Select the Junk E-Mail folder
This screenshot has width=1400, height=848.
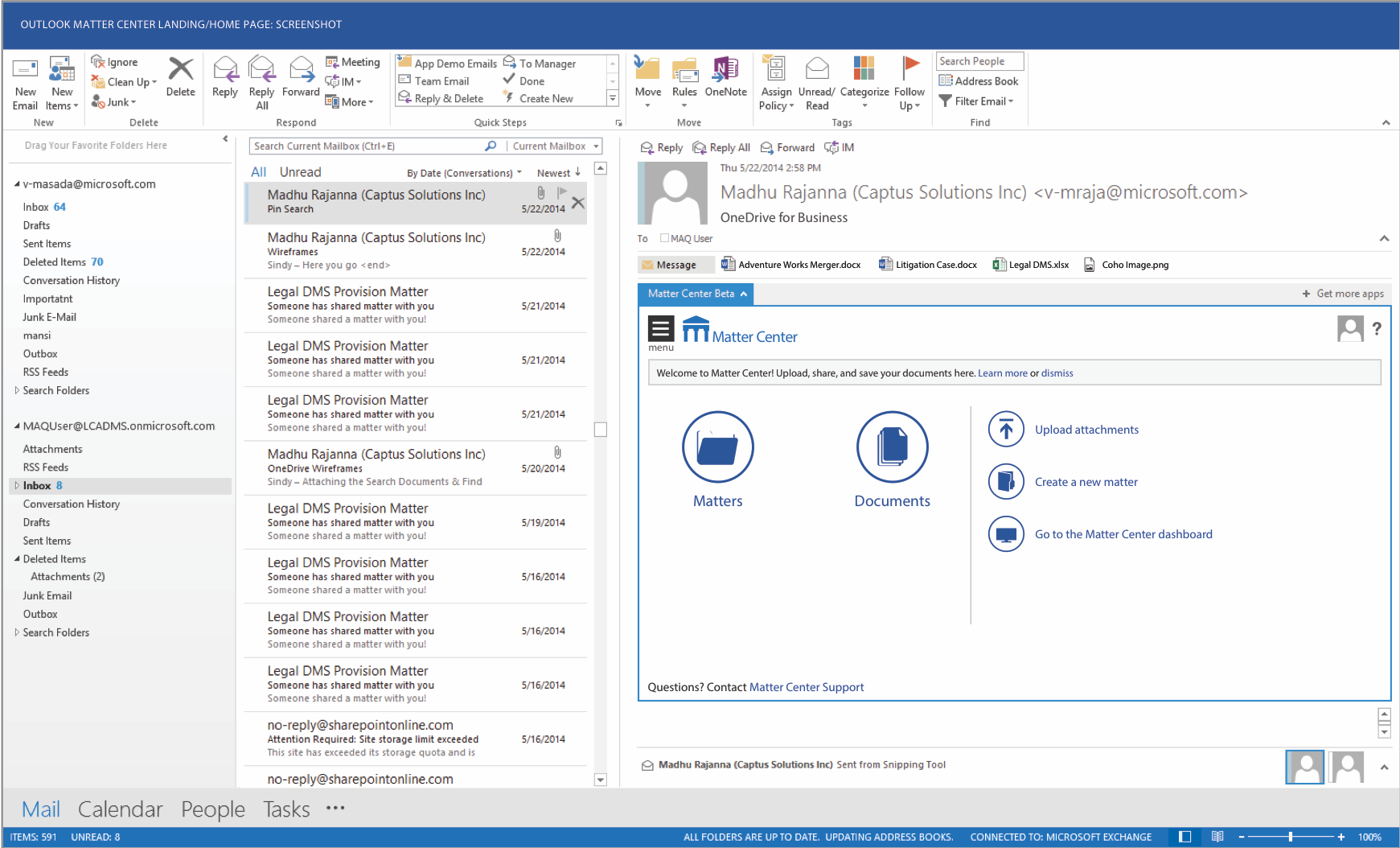(x=50, y=317)
